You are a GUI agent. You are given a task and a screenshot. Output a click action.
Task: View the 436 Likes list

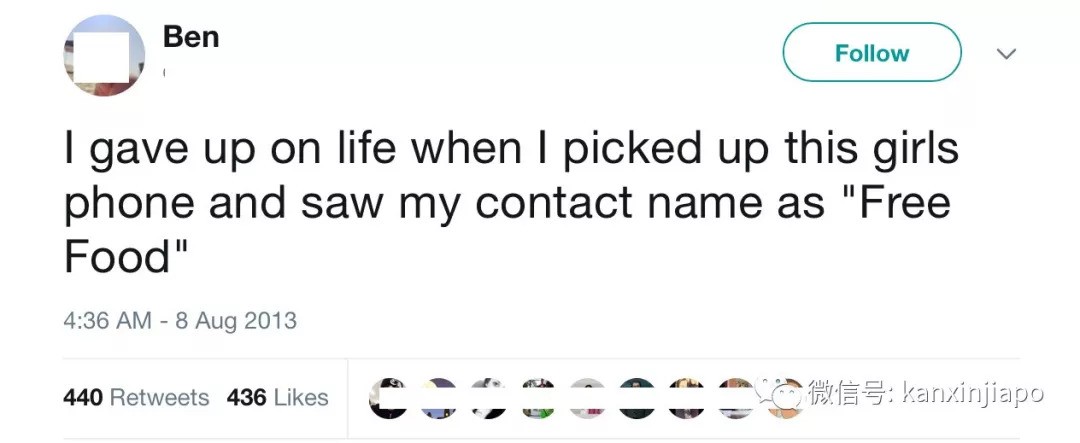(278, 397)
